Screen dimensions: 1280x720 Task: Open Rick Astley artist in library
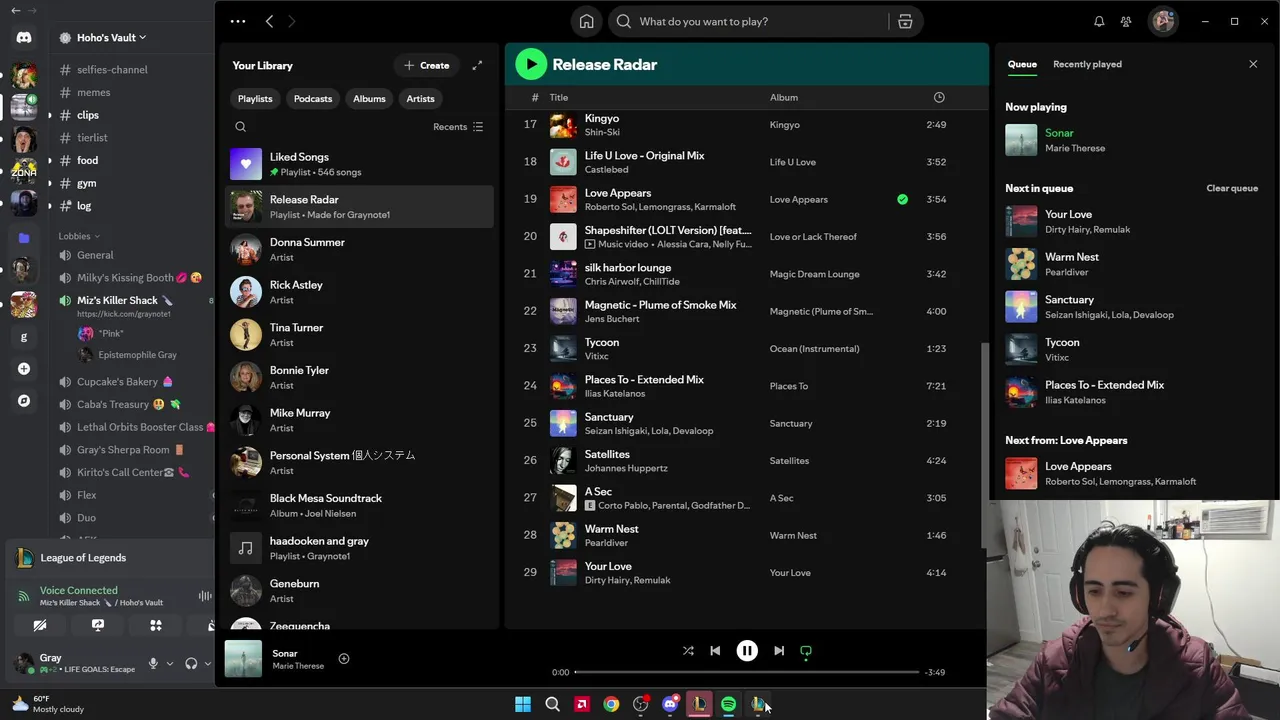click(360, 292)
